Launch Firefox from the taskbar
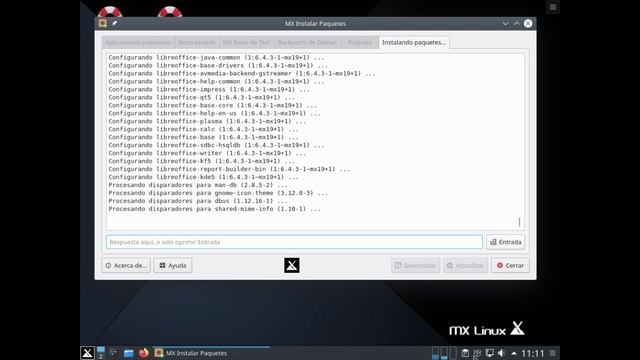Viewport: 640px width, 360px height. point(143,353)
